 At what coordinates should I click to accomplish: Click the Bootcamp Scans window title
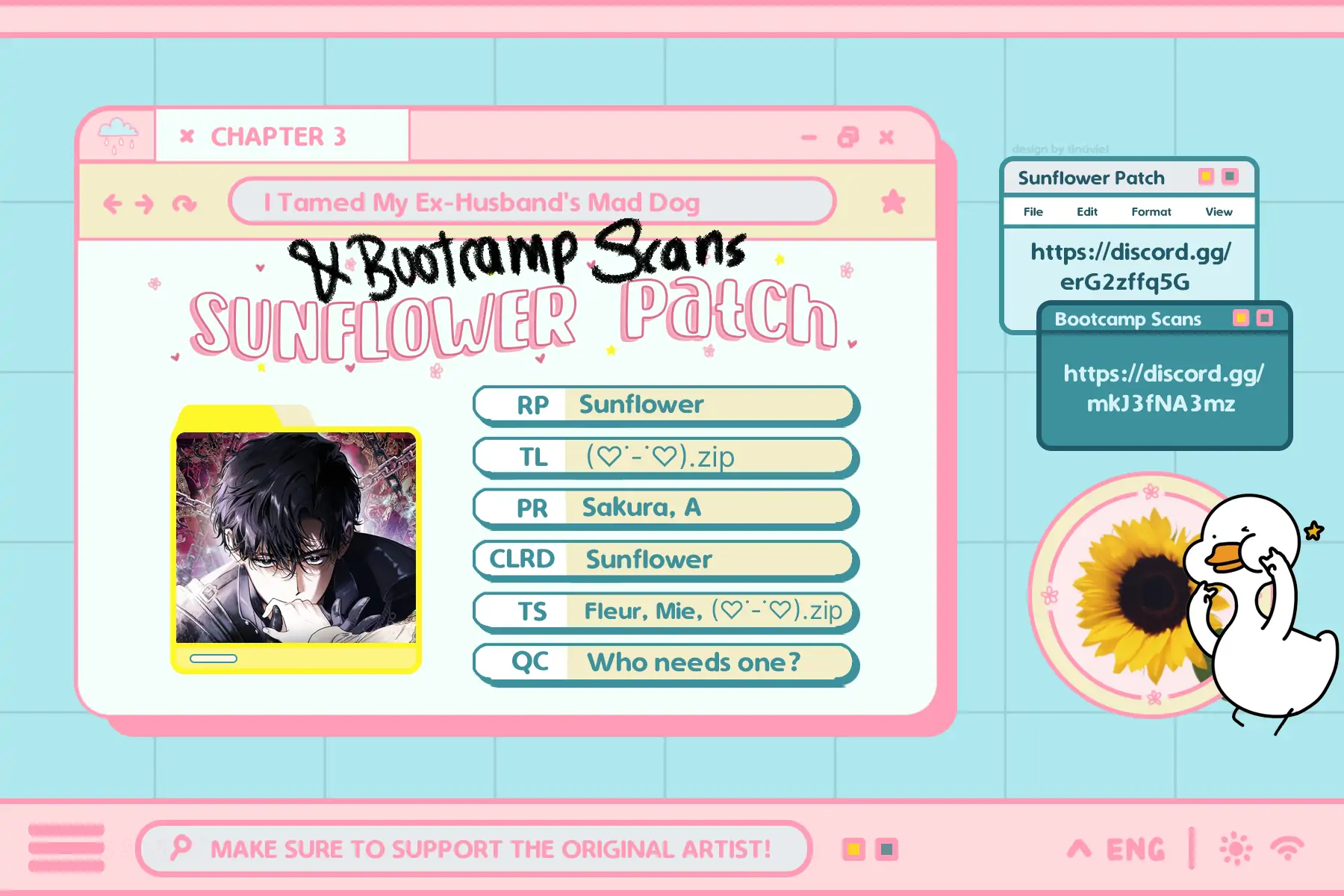tap(1127, 320)
